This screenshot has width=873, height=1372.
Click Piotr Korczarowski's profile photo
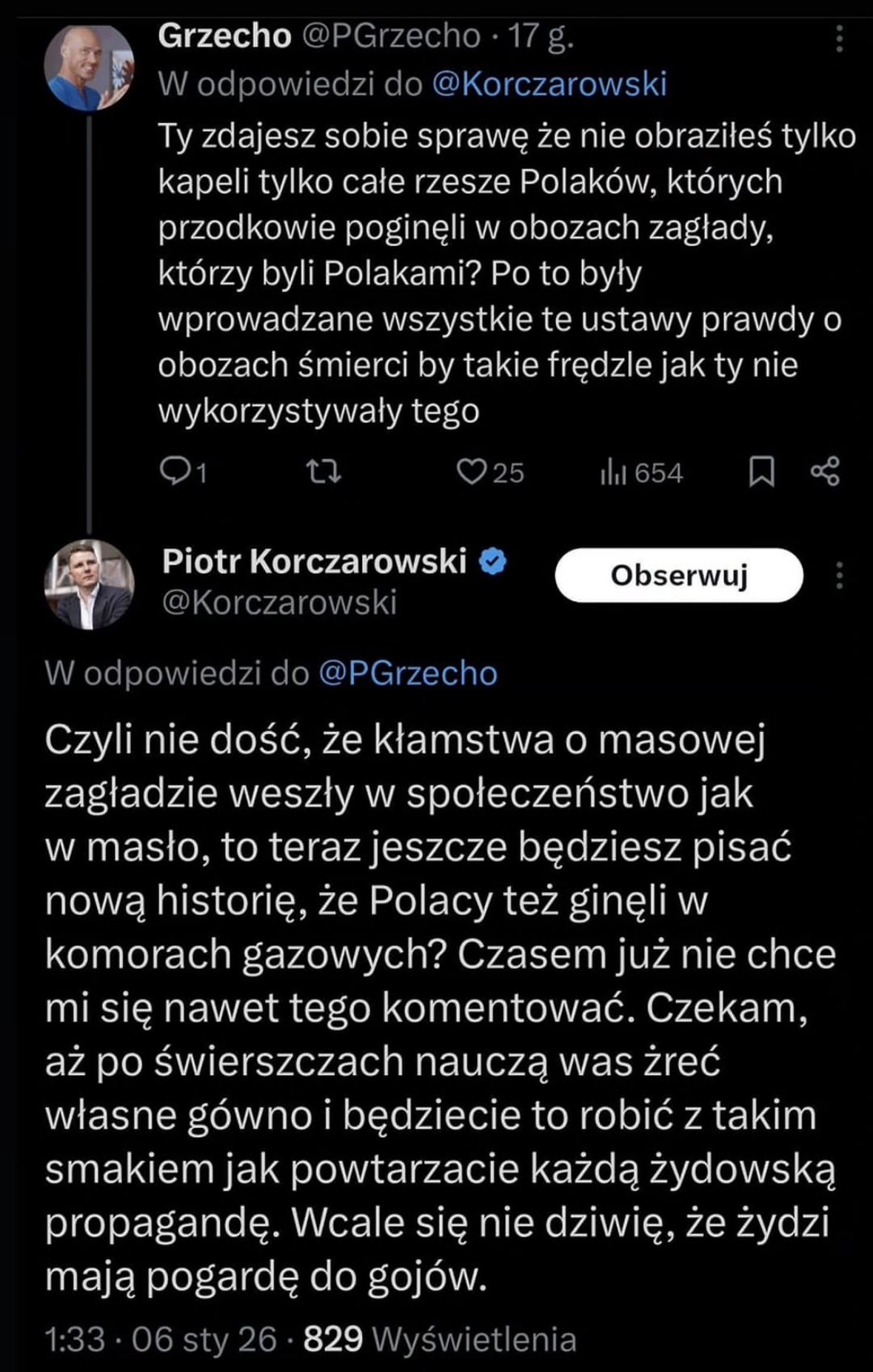click(x=90, y=585)
